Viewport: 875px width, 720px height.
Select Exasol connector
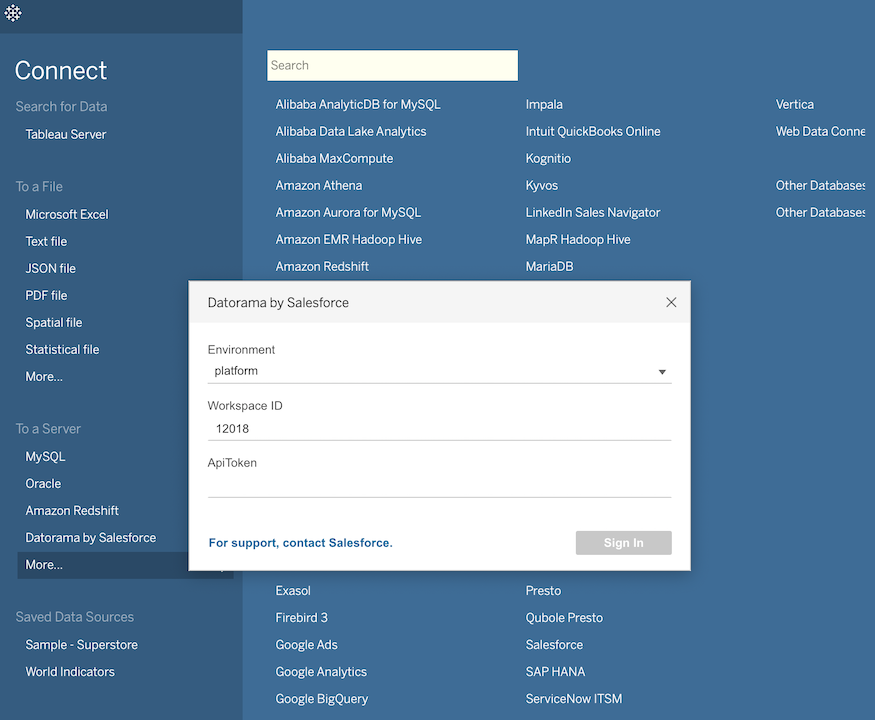tap(293, 591)
